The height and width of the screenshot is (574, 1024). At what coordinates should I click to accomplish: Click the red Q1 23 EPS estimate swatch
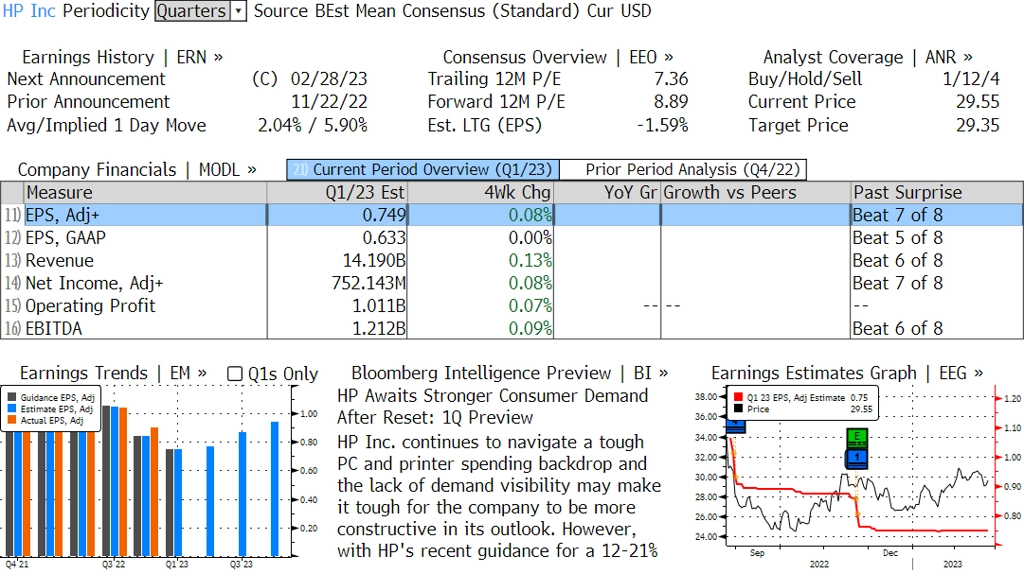point(738,397)
